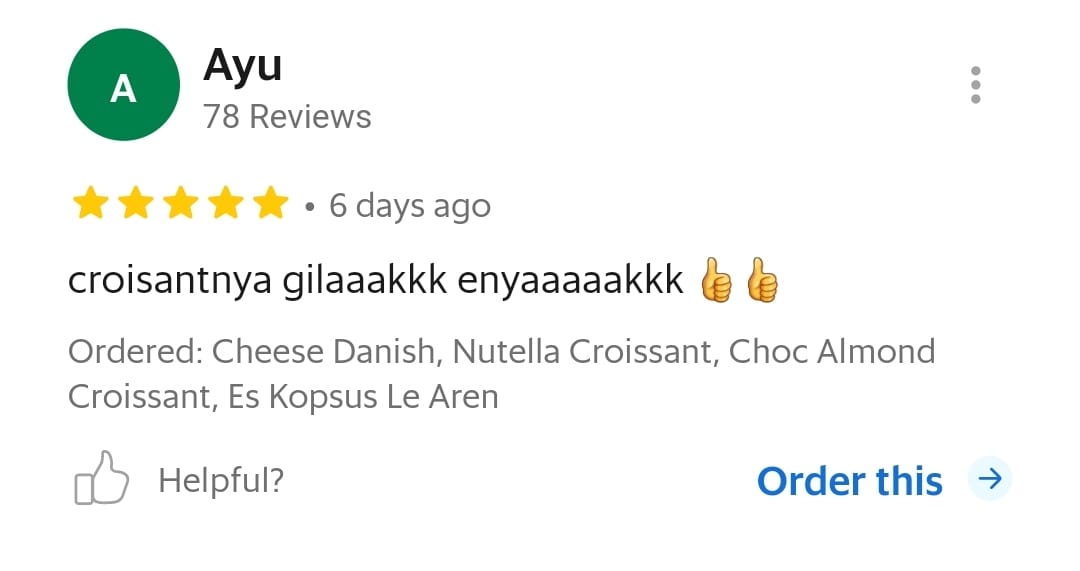Click the green avatar with letter A

[123, 85]
